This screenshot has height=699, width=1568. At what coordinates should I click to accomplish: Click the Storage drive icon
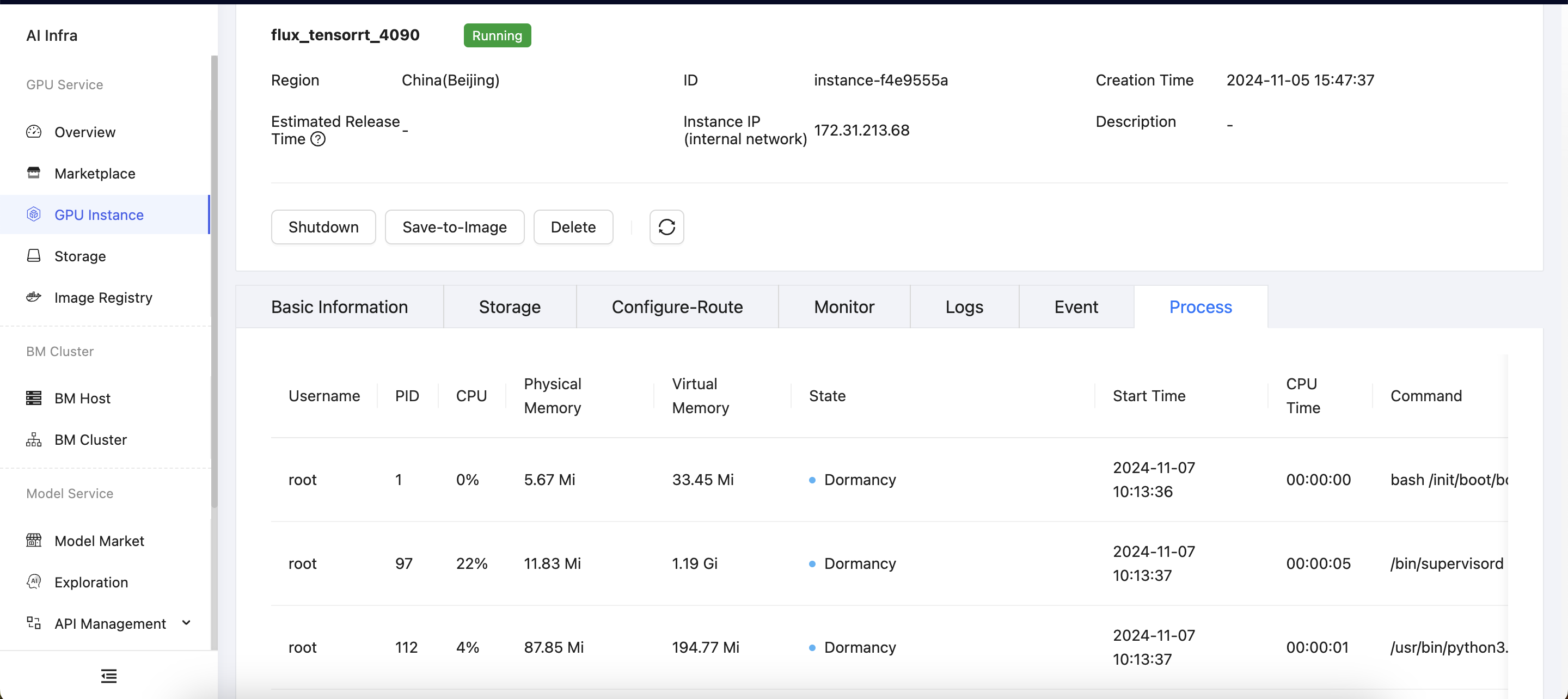click(33, 256)
